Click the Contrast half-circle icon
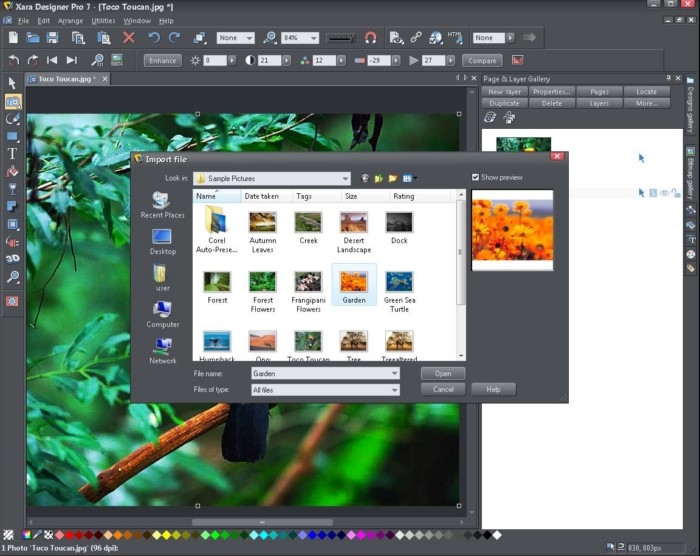Screen dimensions: 700x556 coord(250,60)
